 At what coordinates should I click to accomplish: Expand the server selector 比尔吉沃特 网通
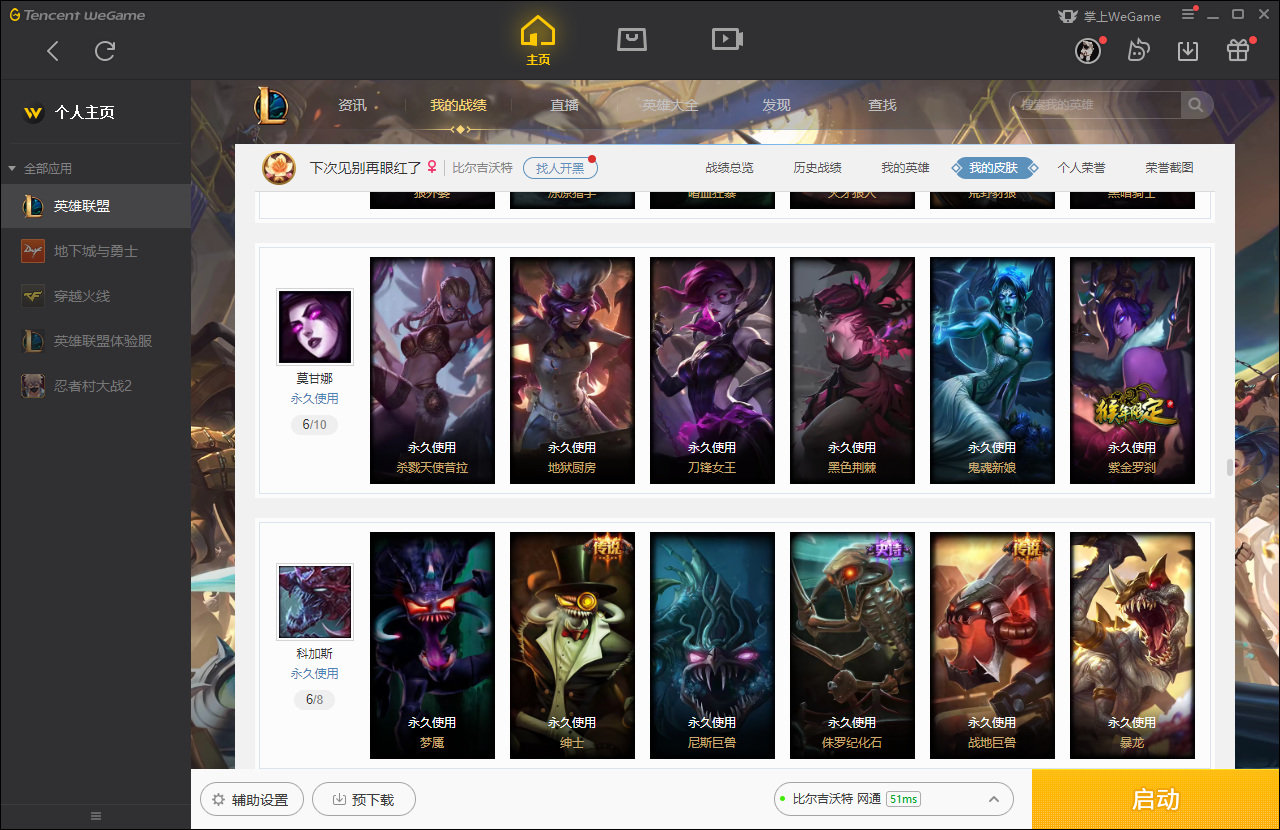pyautogui.click(x=894, y=799)
